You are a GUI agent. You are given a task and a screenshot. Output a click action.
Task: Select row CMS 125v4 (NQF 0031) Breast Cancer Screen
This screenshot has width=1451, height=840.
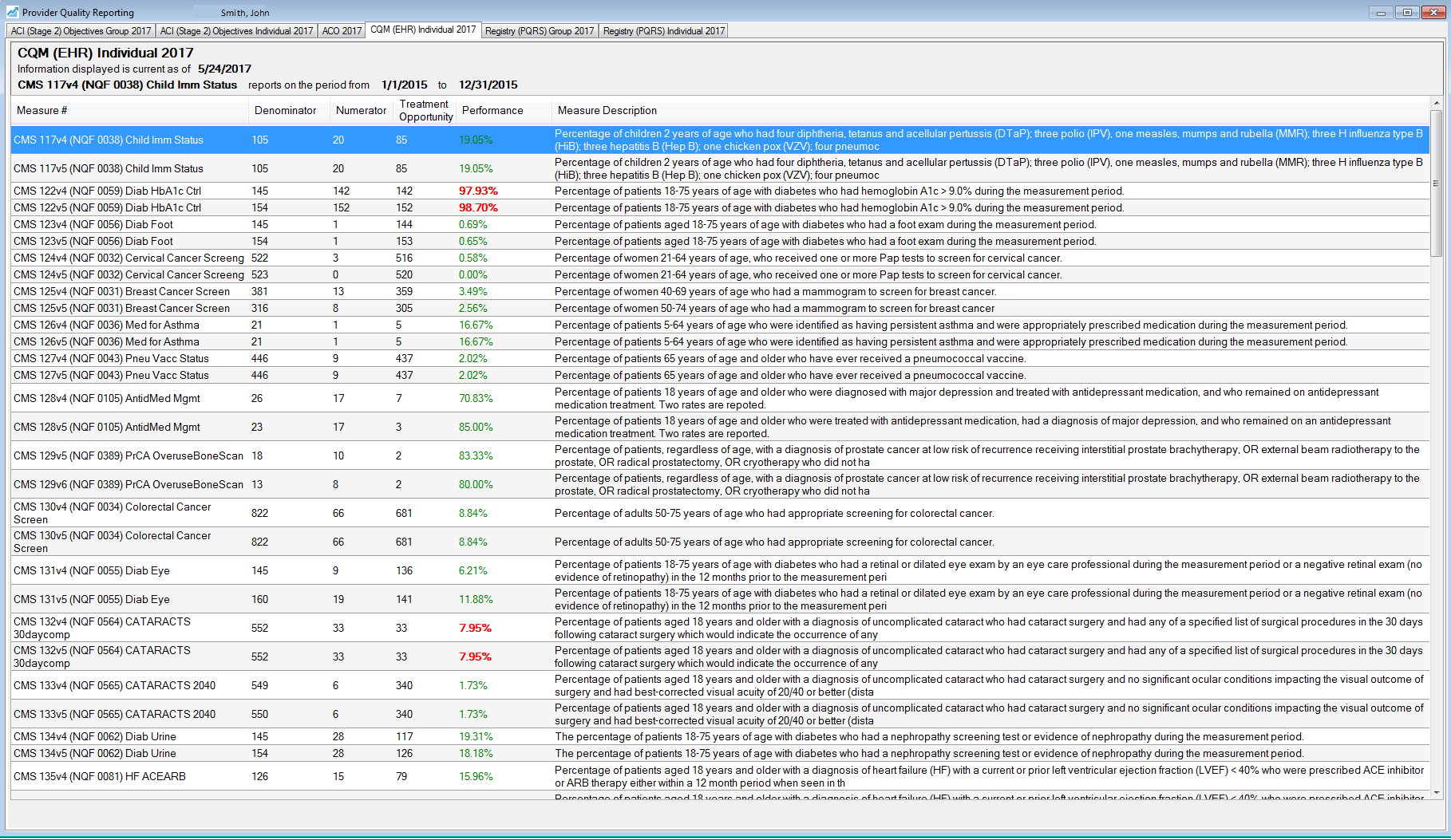coord(720,292)
